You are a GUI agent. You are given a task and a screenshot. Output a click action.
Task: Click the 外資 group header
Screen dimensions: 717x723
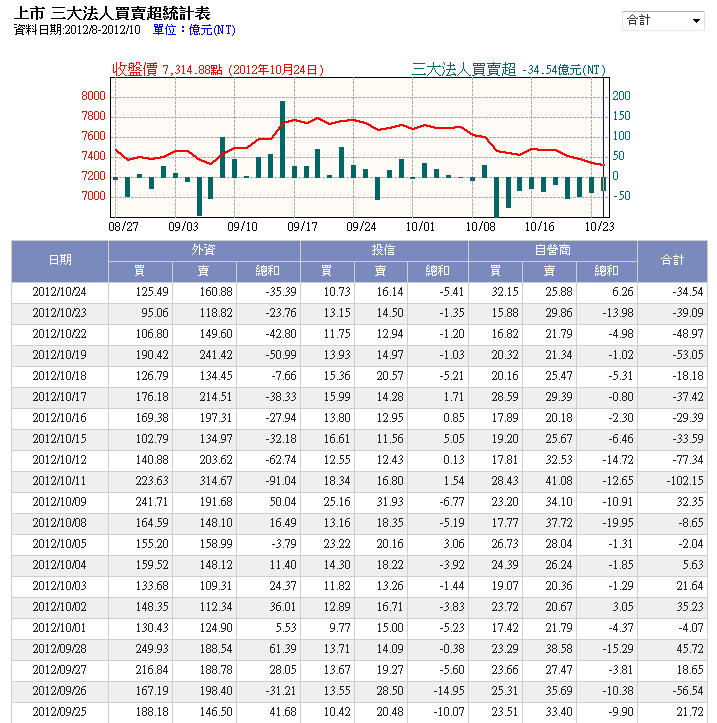pyautogui.click(x=204, y=250)
